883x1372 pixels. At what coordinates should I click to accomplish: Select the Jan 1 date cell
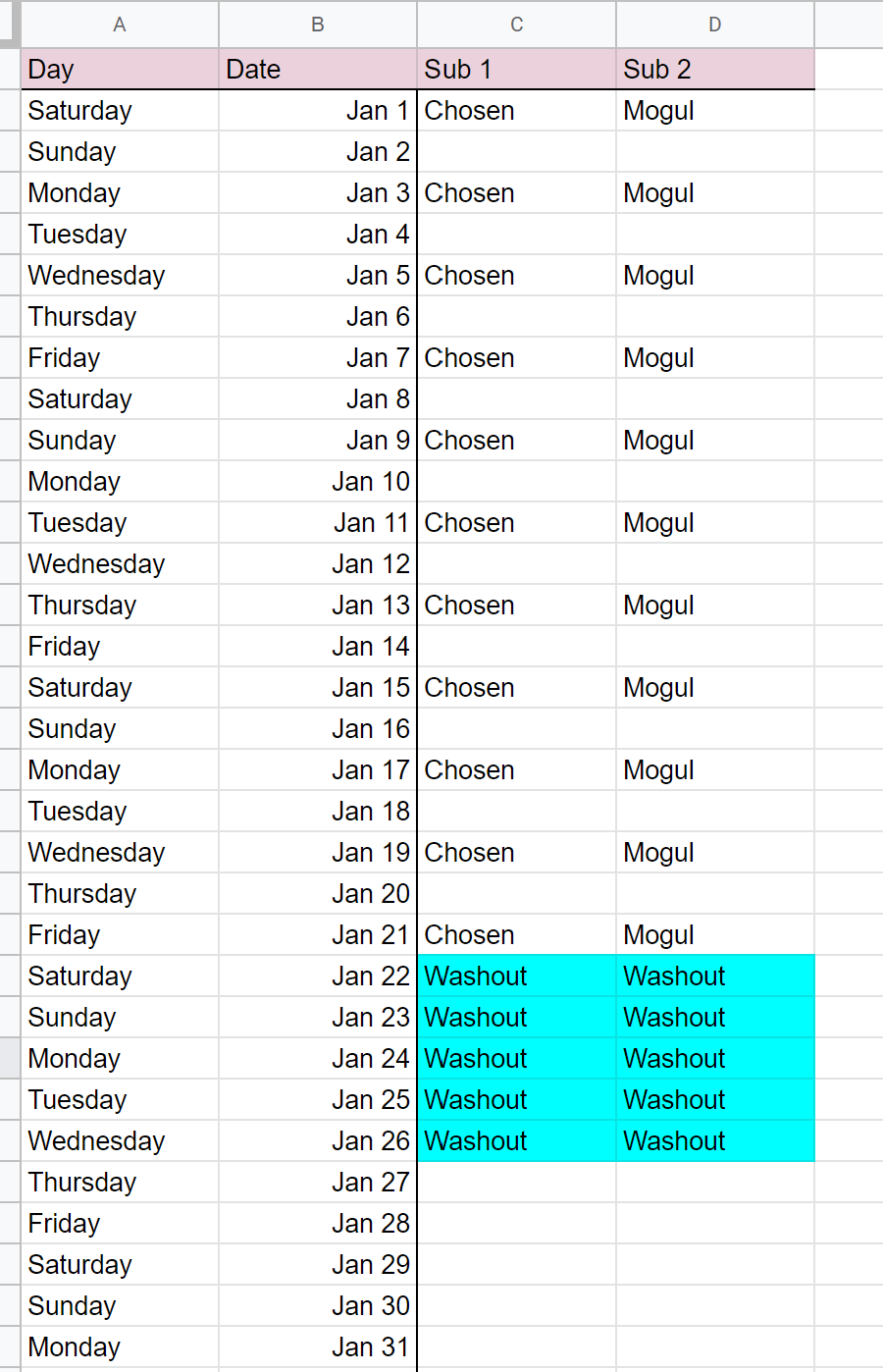coord(318,111)
